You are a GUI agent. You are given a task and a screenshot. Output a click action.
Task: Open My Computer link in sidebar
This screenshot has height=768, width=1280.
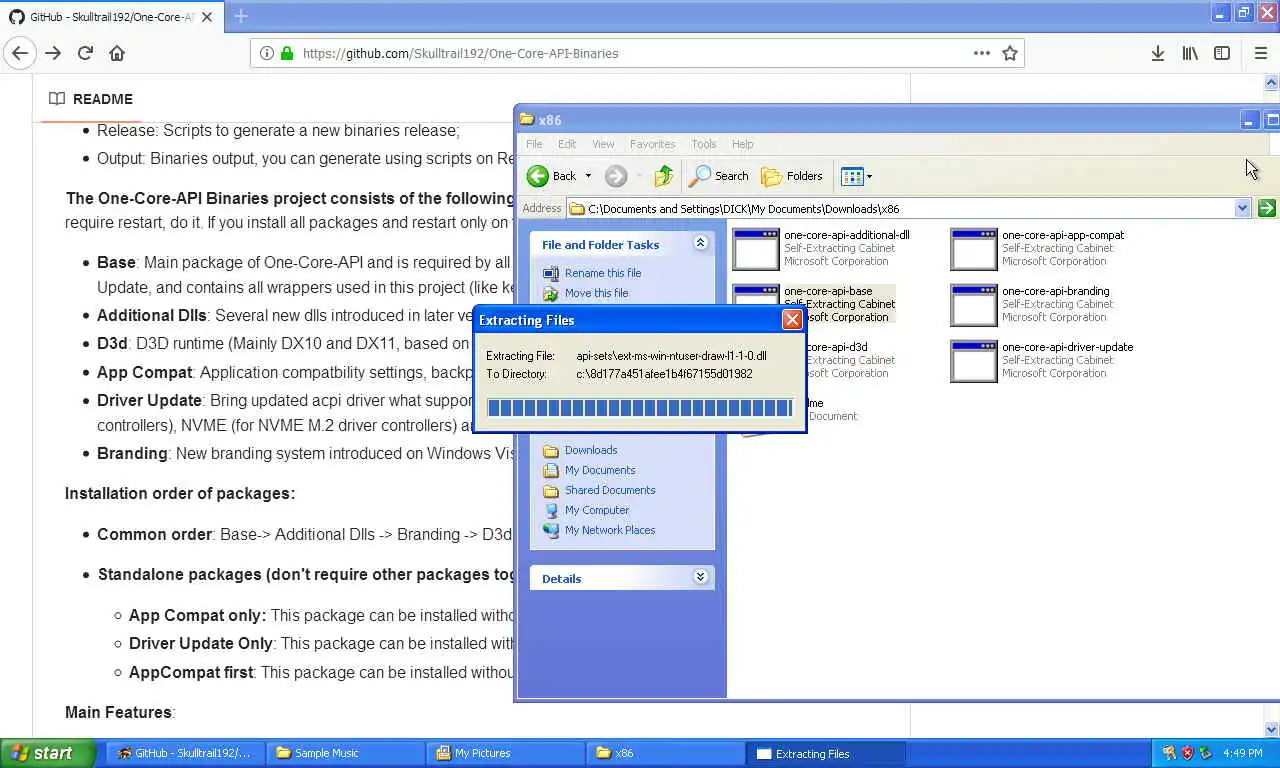pos(597,510)
